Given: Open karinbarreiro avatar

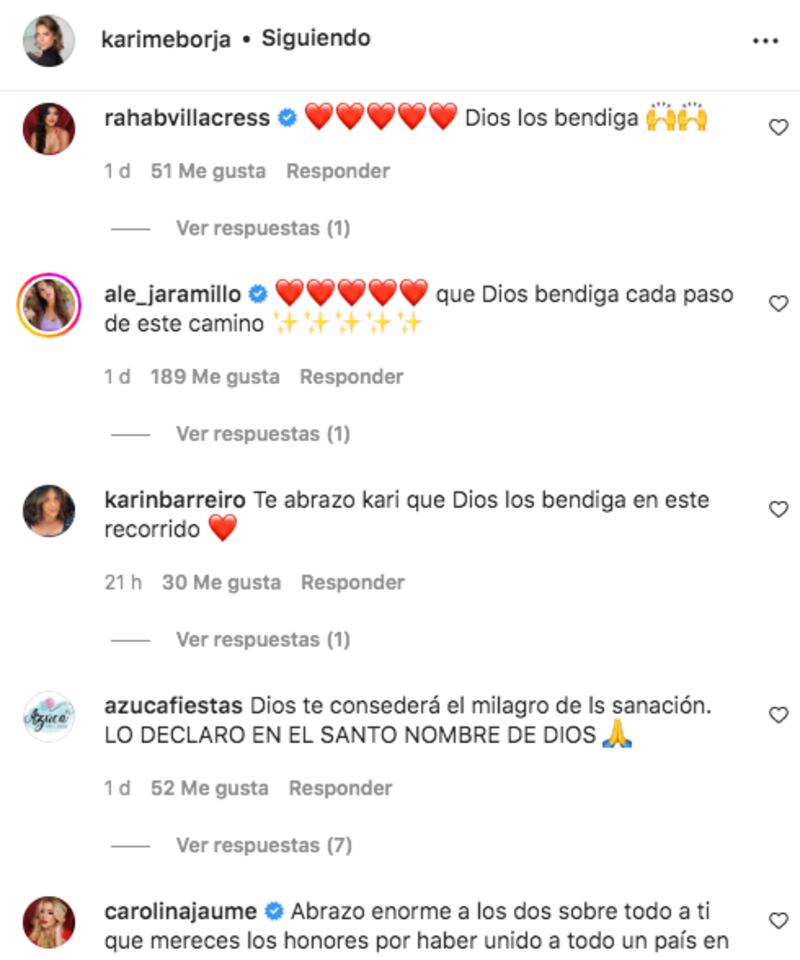Looking at the screenshot, I should pyautogui.click(x=48, y=511).
